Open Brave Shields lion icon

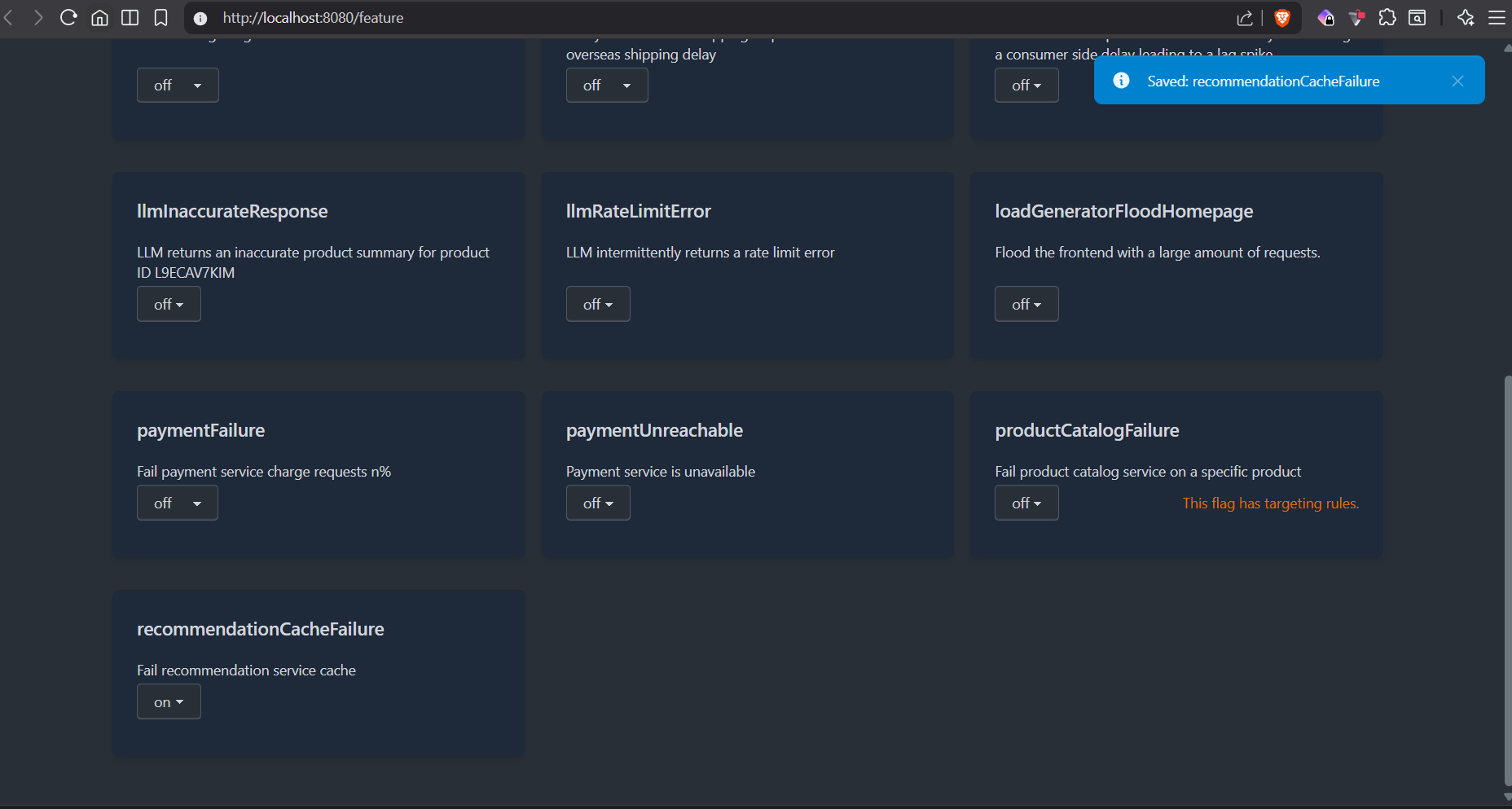tap(1282, 18)
